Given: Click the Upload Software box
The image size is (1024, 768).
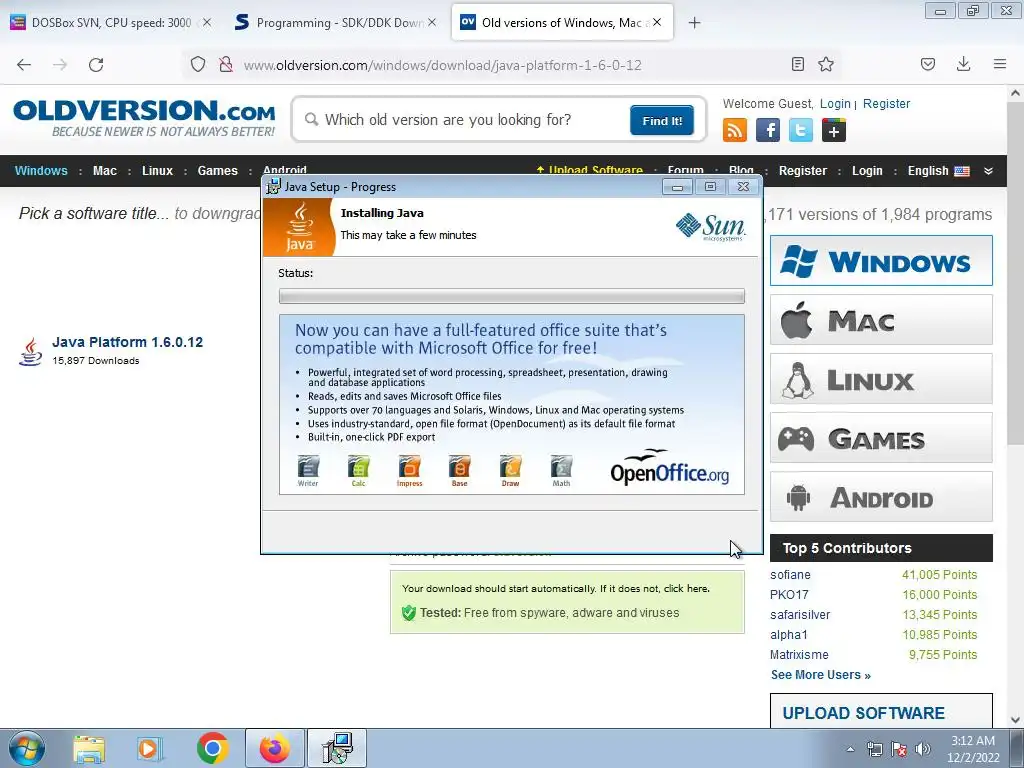Looking at the screenshot, I should (x=881, y=711).
